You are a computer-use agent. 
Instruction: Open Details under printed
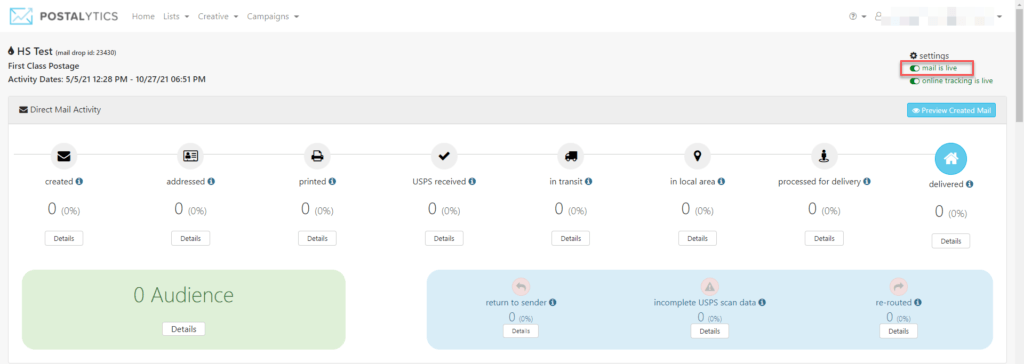pos(317,239)
